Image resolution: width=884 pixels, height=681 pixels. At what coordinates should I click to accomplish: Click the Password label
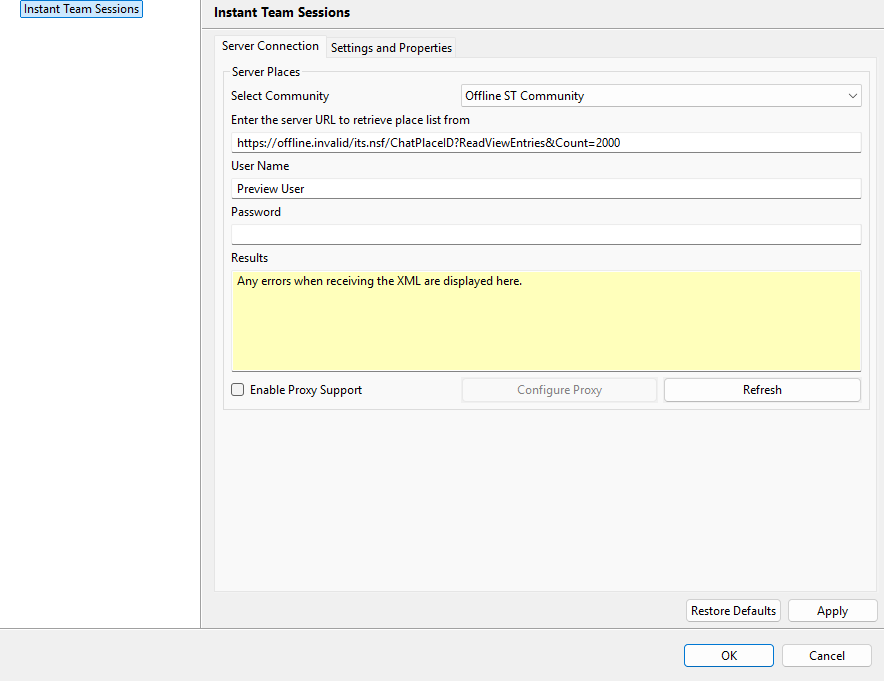pyautogui.click(x=255, y=212)
